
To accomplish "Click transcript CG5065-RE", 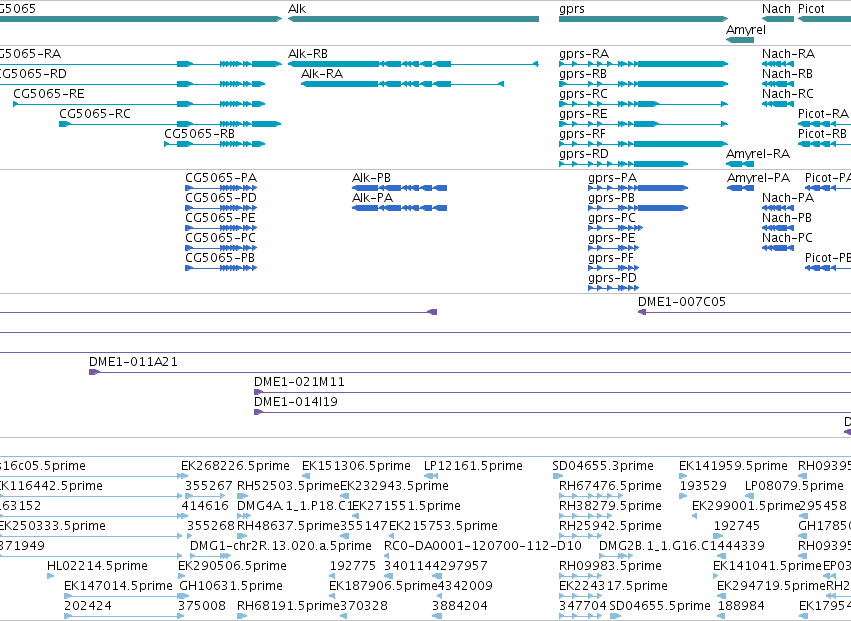I will coord(139,104).
